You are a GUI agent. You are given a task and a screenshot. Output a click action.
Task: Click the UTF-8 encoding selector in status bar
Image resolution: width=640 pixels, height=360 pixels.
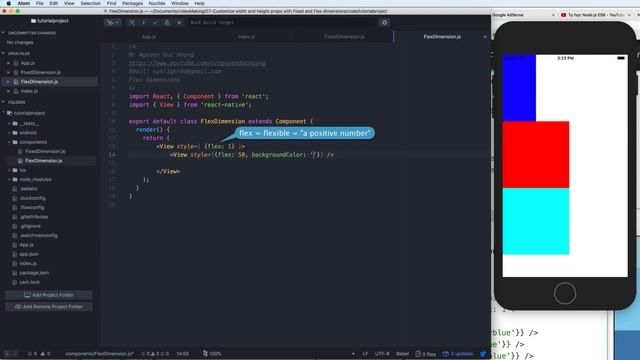point(382,354)
